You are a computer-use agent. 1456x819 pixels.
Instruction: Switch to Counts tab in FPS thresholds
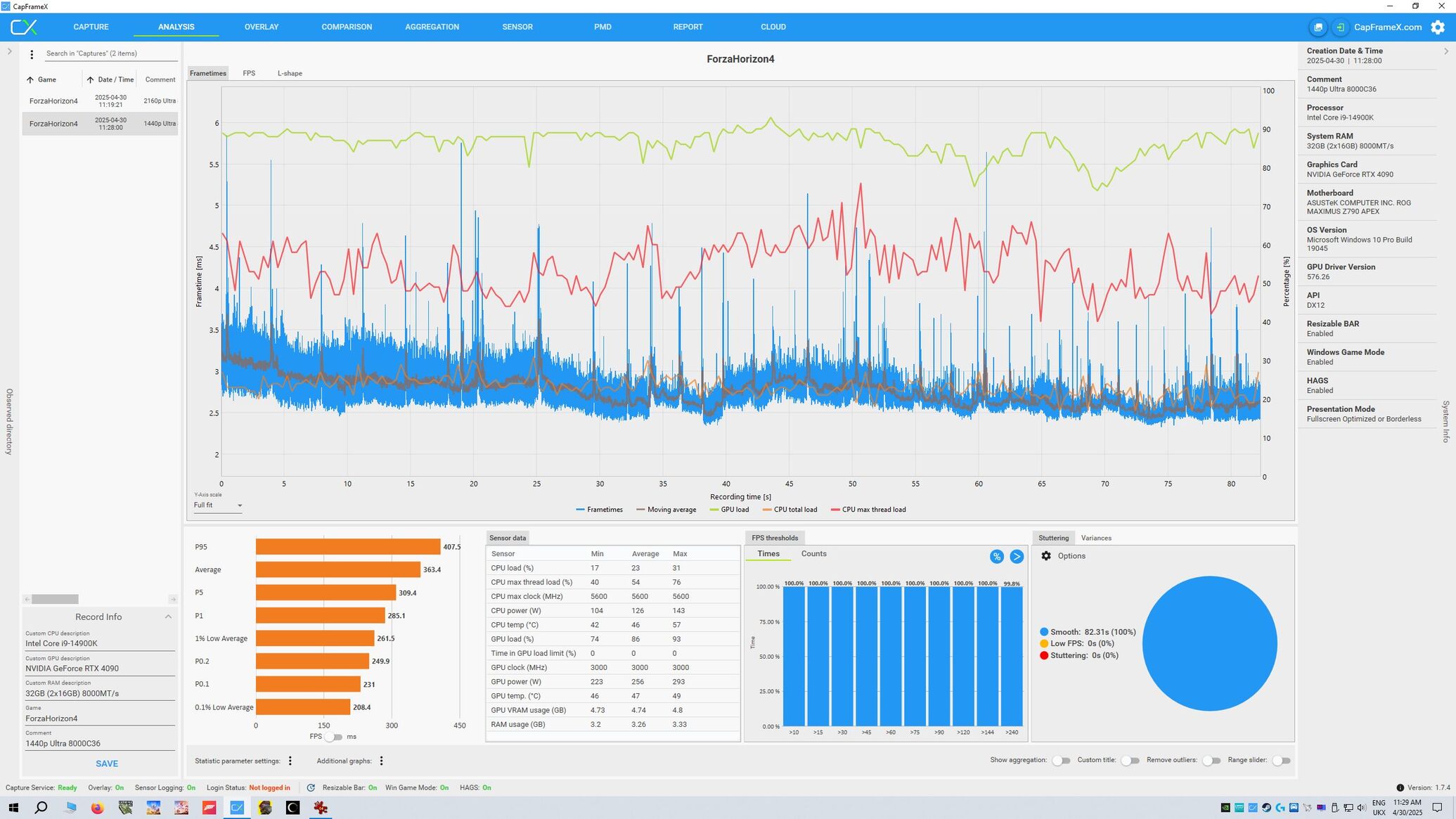(813, 554)
